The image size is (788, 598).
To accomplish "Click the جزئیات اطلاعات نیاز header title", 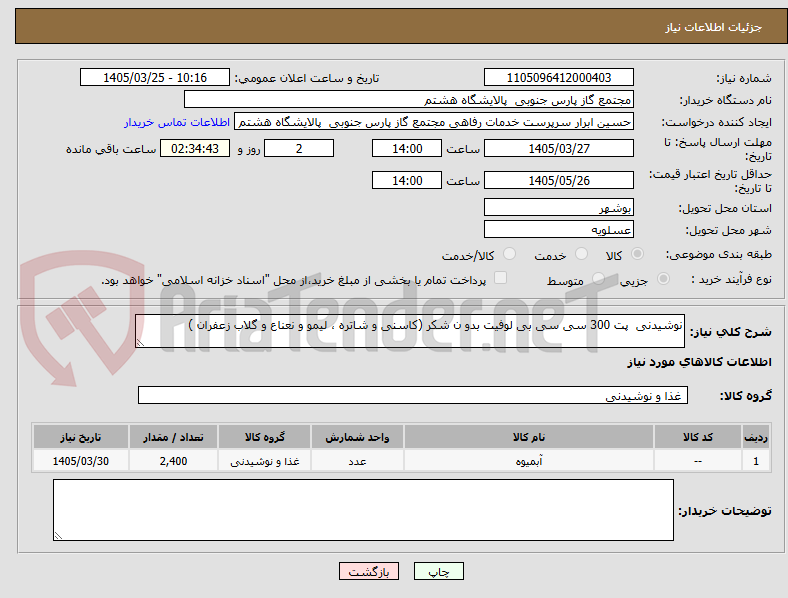I will point(714,27).
